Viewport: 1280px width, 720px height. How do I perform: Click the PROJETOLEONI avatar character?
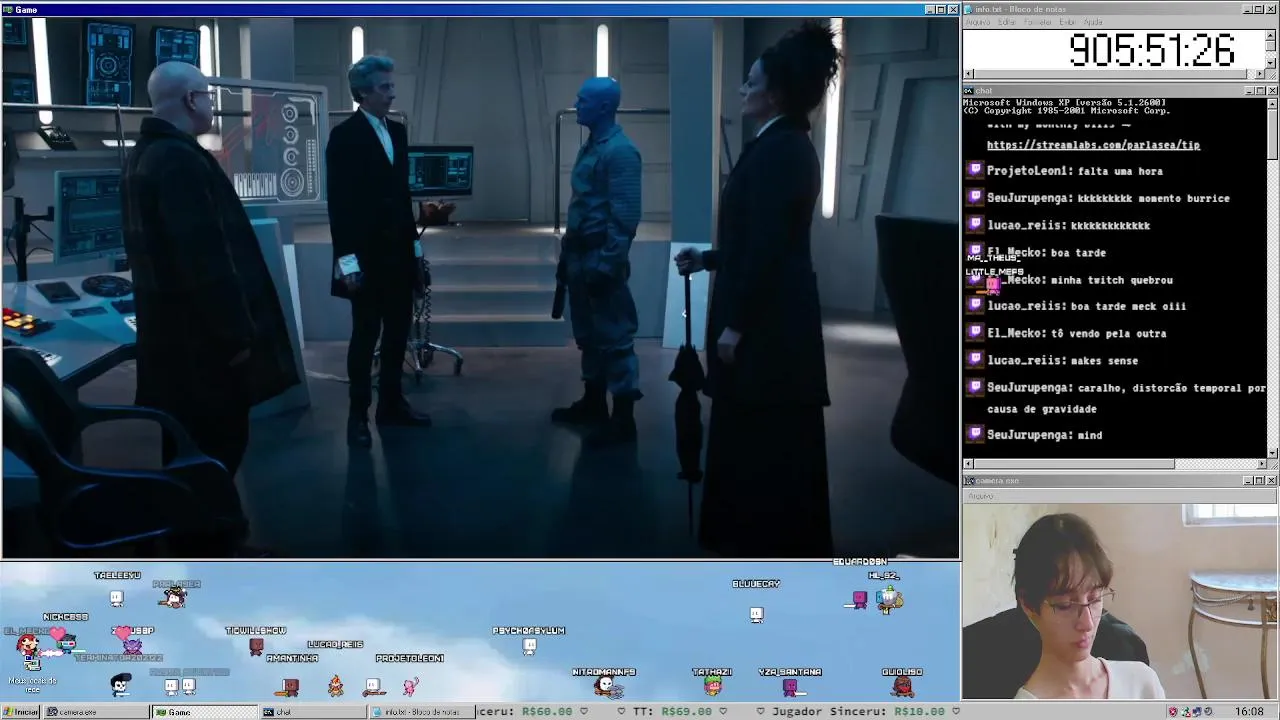(410, 686)
